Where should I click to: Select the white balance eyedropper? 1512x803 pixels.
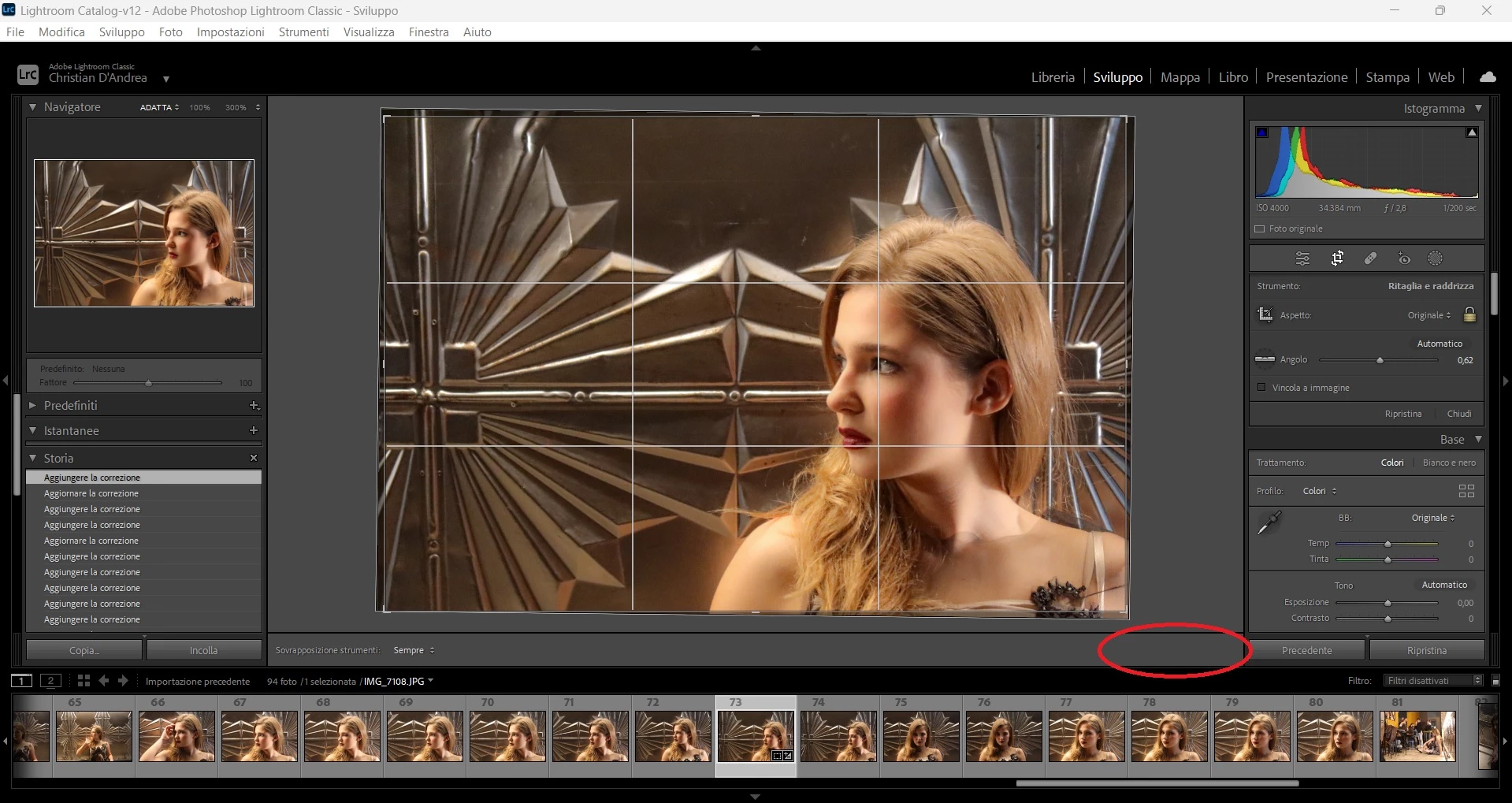point(1269,522)
